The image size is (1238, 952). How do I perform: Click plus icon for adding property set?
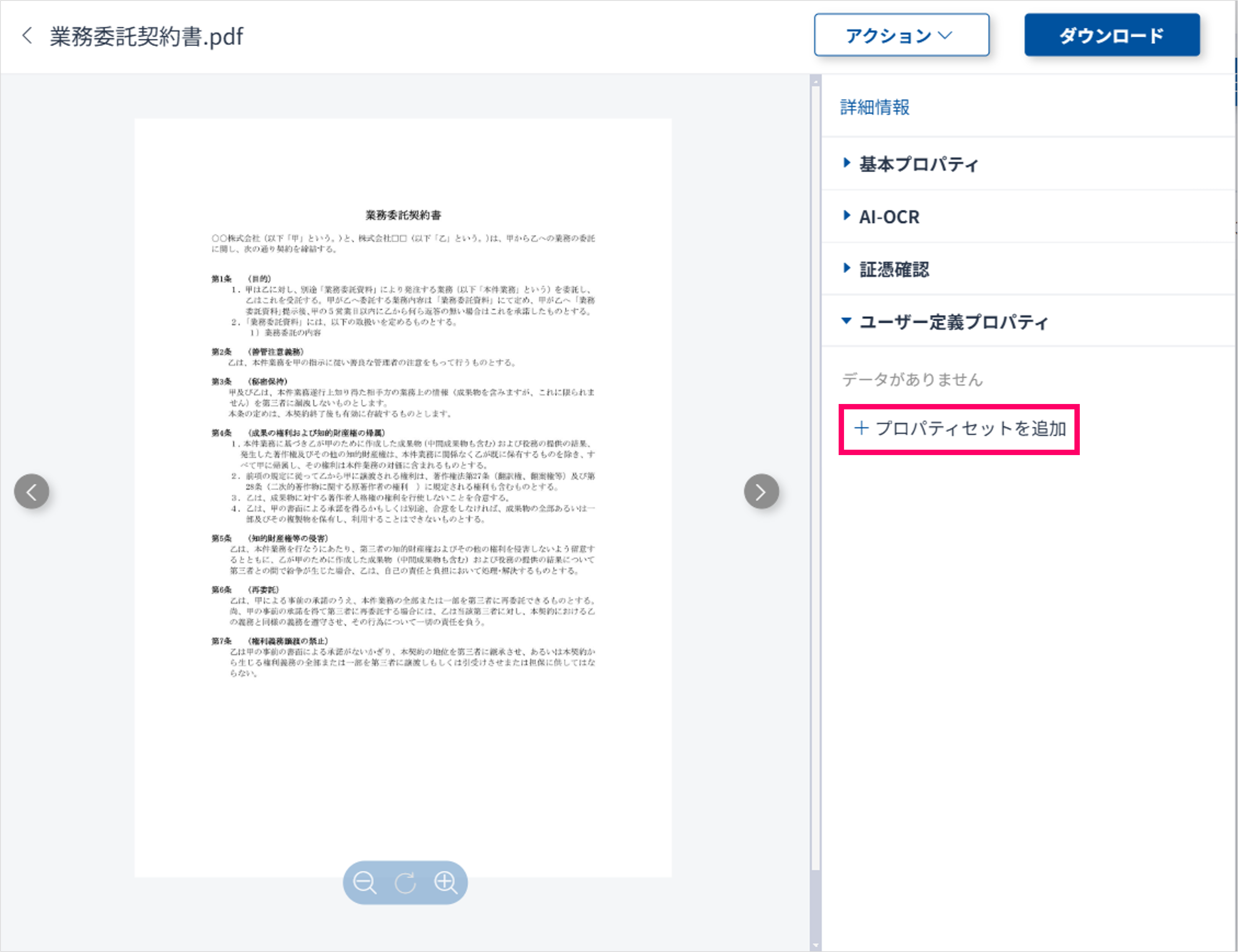pyautogui.click(x=861, y=428)
